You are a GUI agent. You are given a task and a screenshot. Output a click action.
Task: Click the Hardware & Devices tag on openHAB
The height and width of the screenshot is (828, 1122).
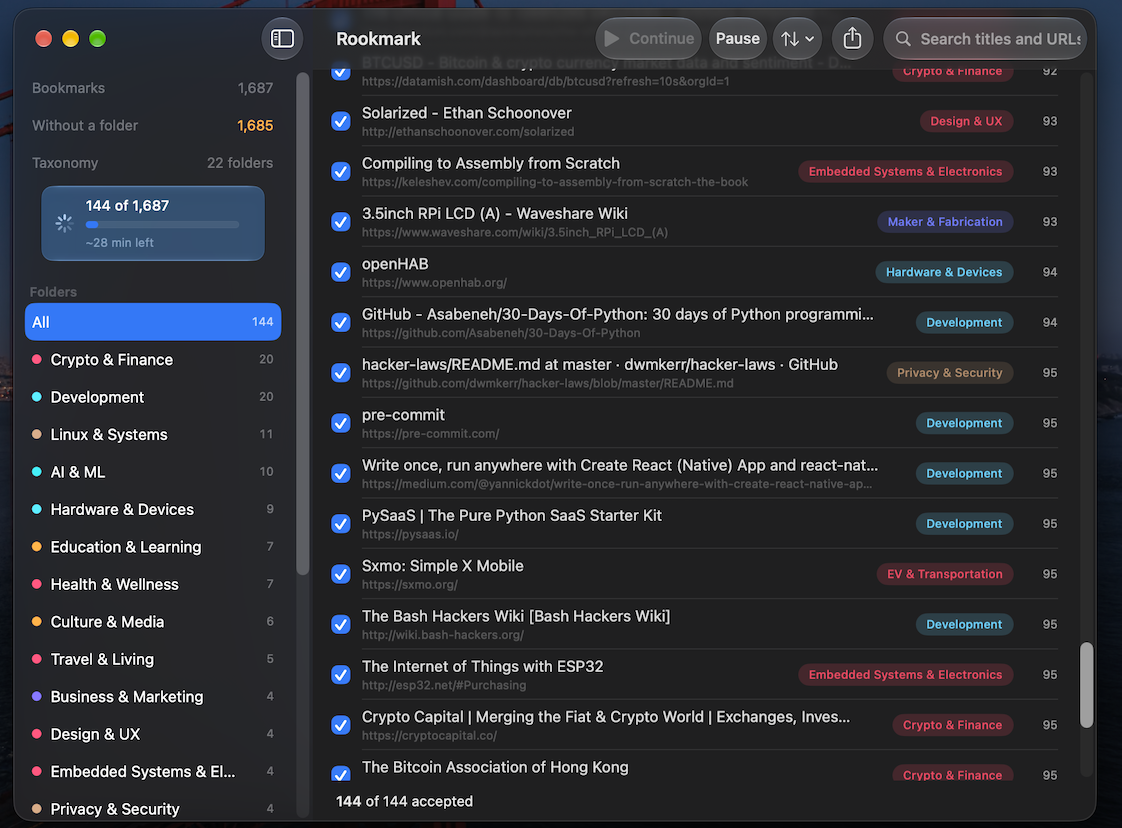[944, 272]
